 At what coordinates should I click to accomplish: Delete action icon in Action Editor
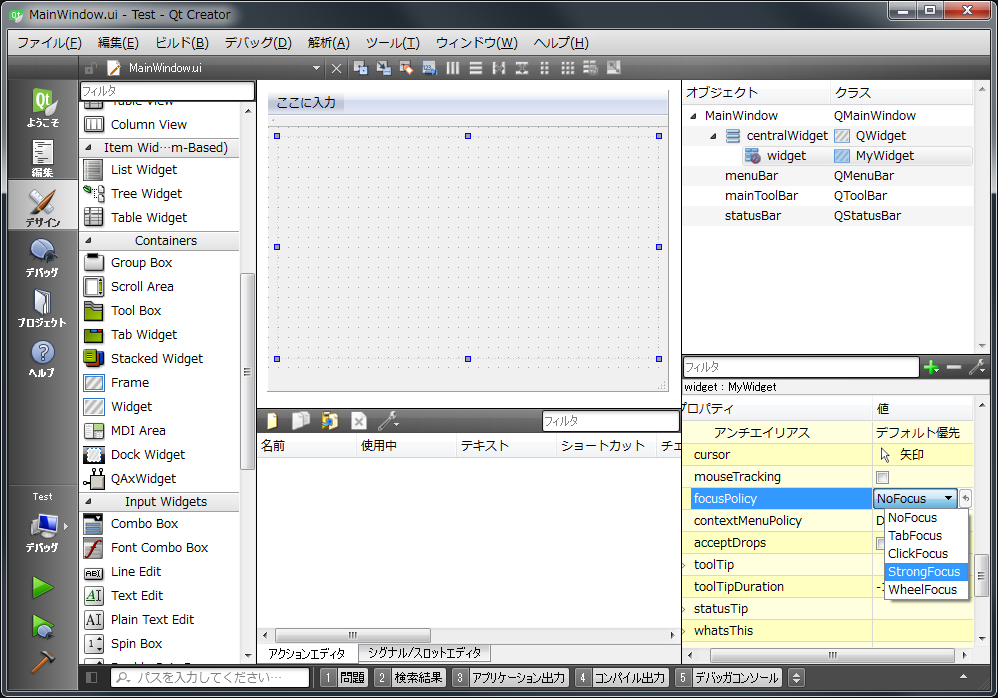point(359,421)
